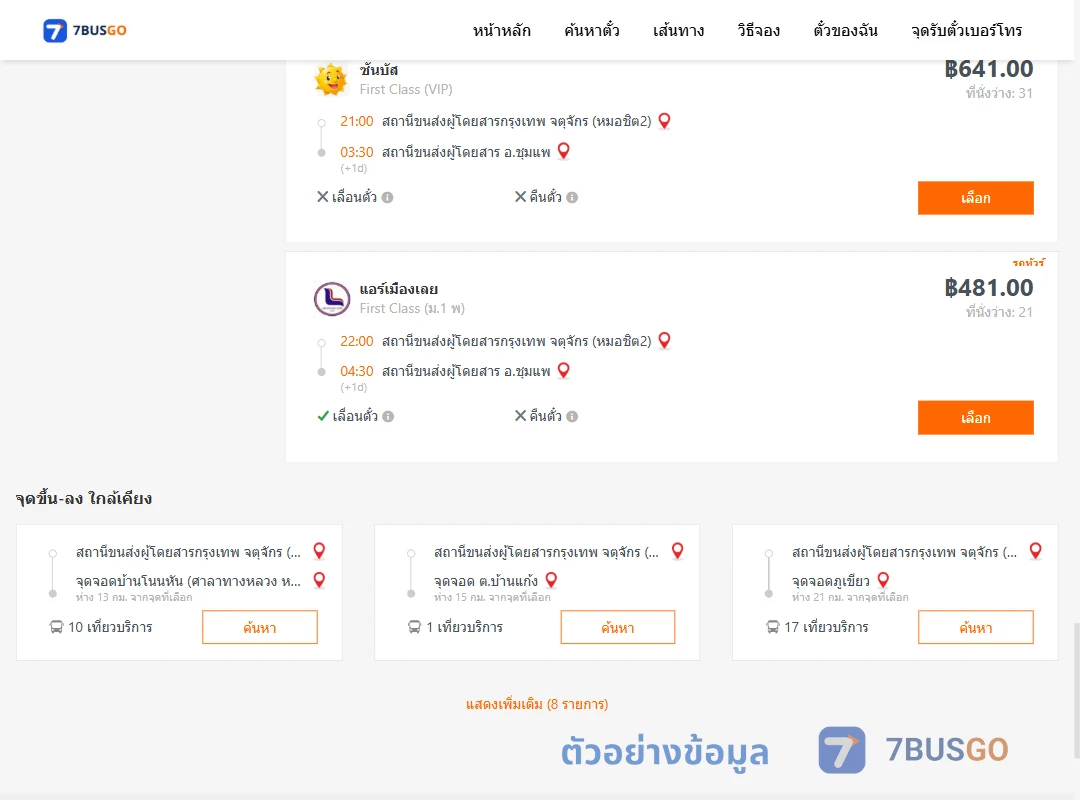This screenshot has width=1080, height=800.
Task: Open the ค้นหาตั๋ว menu item
Action: [x=591, y=30]
